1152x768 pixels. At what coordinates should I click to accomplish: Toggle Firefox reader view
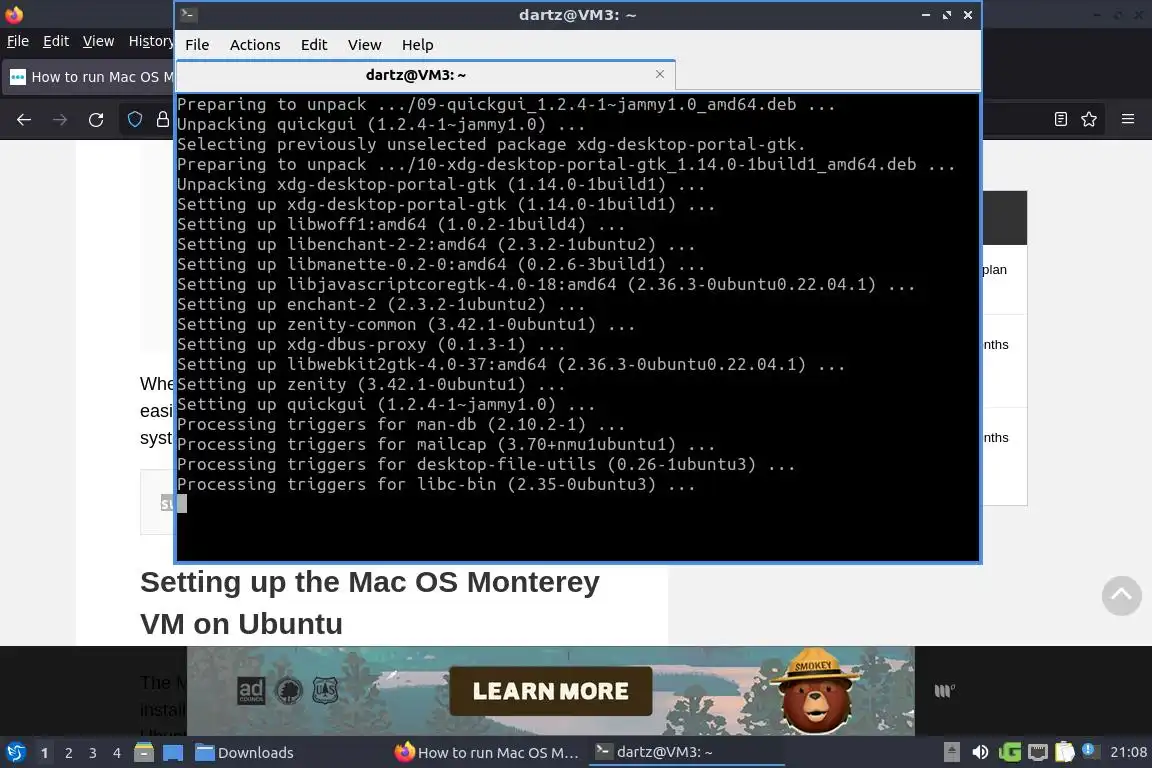coord(1061,119)
